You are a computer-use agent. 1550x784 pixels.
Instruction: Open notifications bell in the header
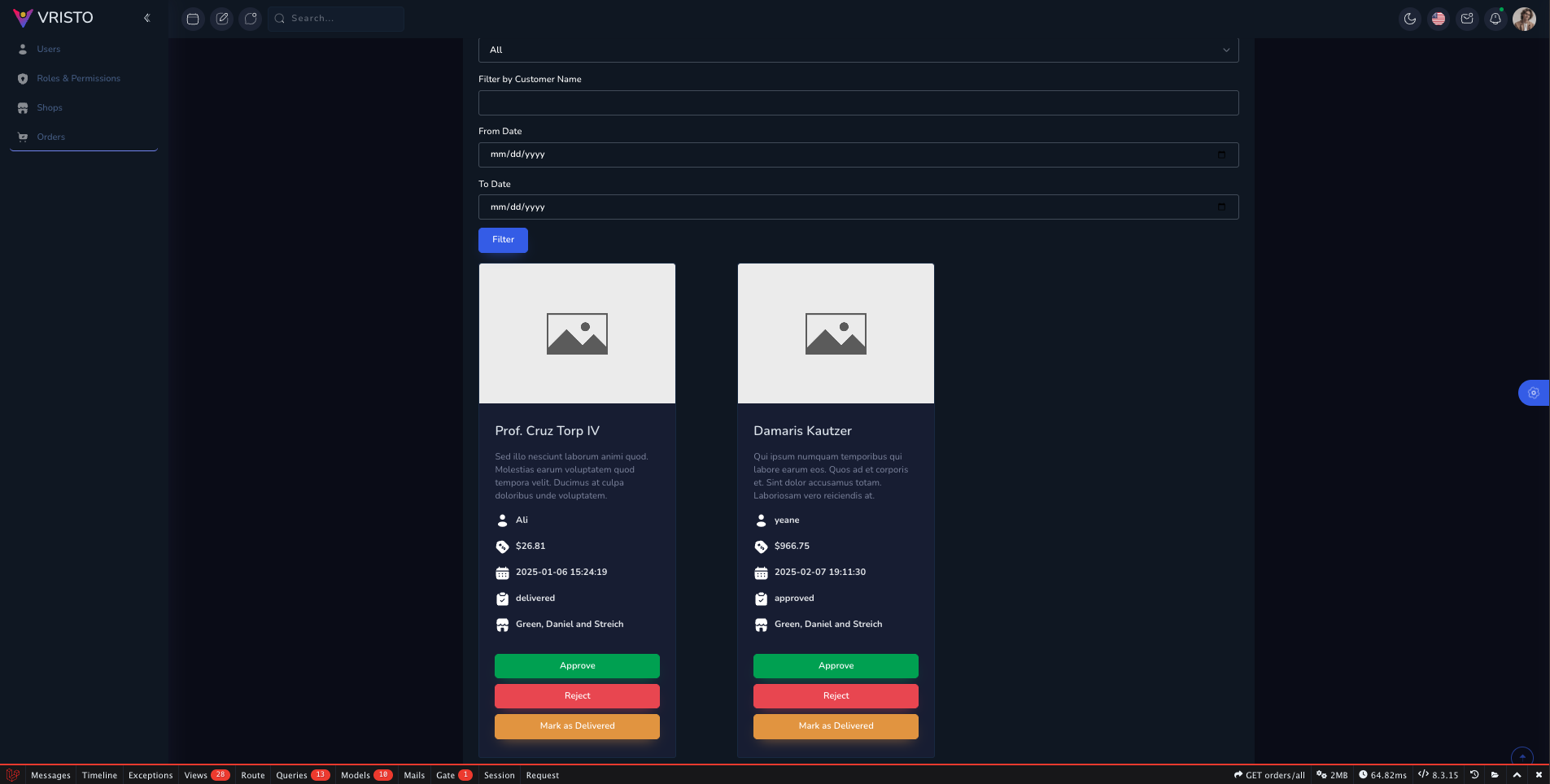point(1495,19)
